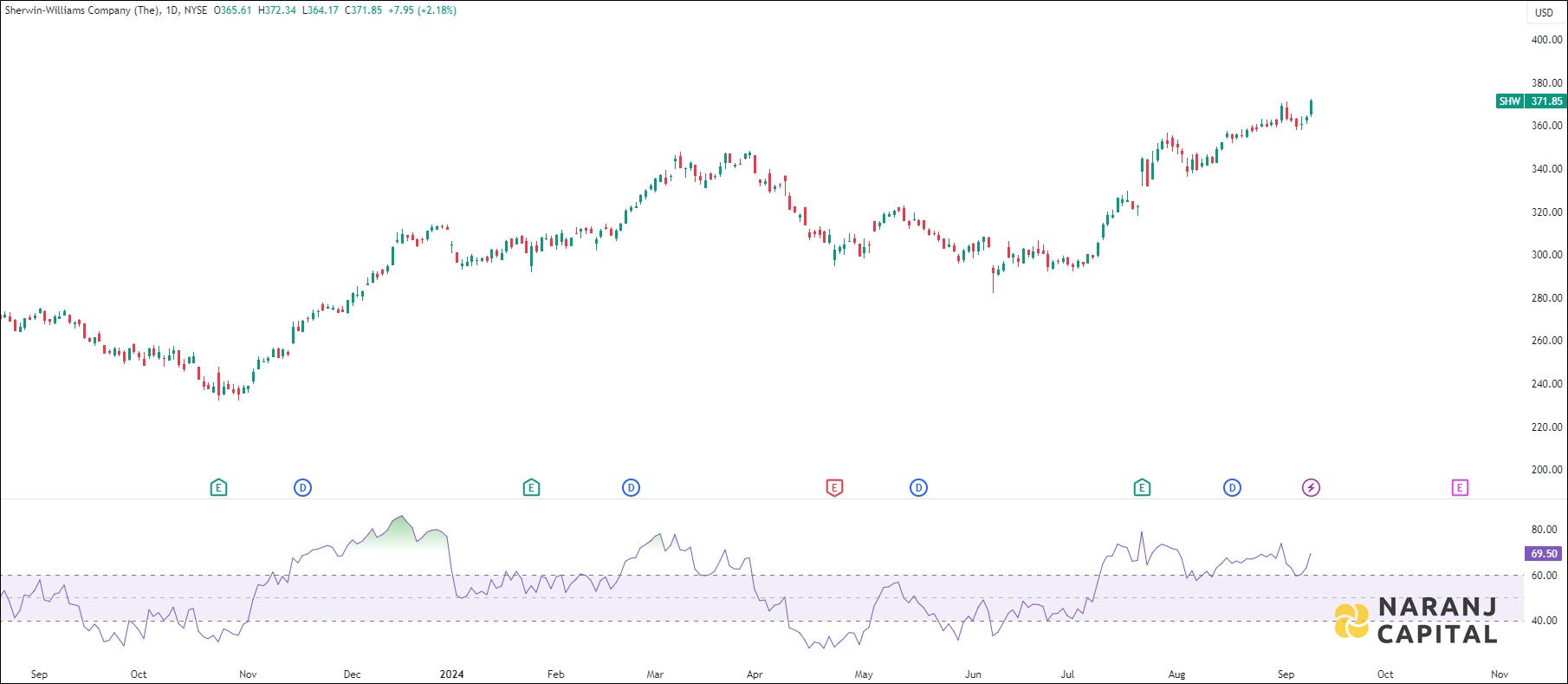
Task: Click the NYSE exchange label in the header
Action: [x=196, y=10]
